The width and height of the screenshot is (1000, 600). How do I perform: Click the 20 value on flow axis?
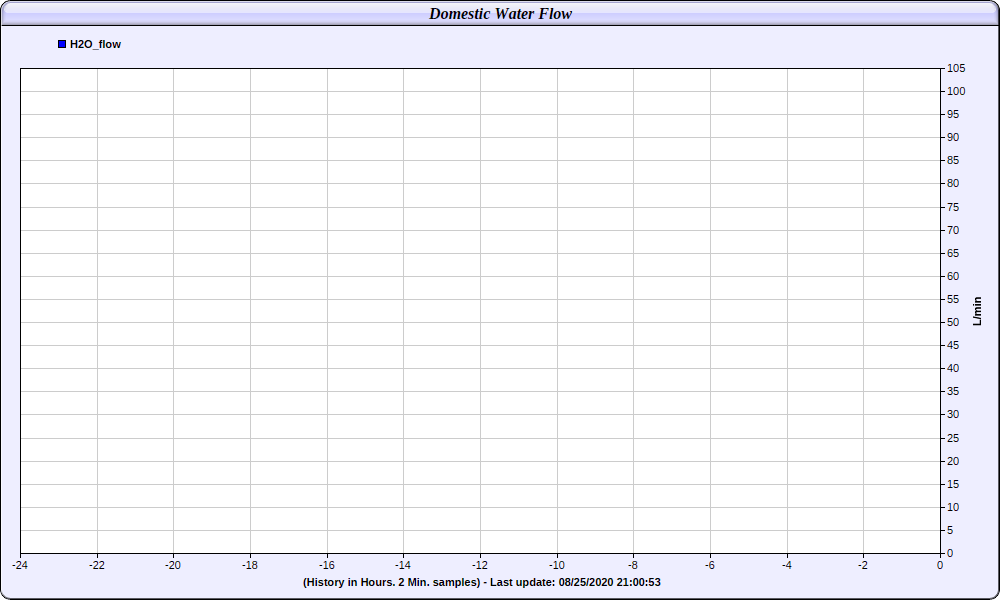coord(953,461)
